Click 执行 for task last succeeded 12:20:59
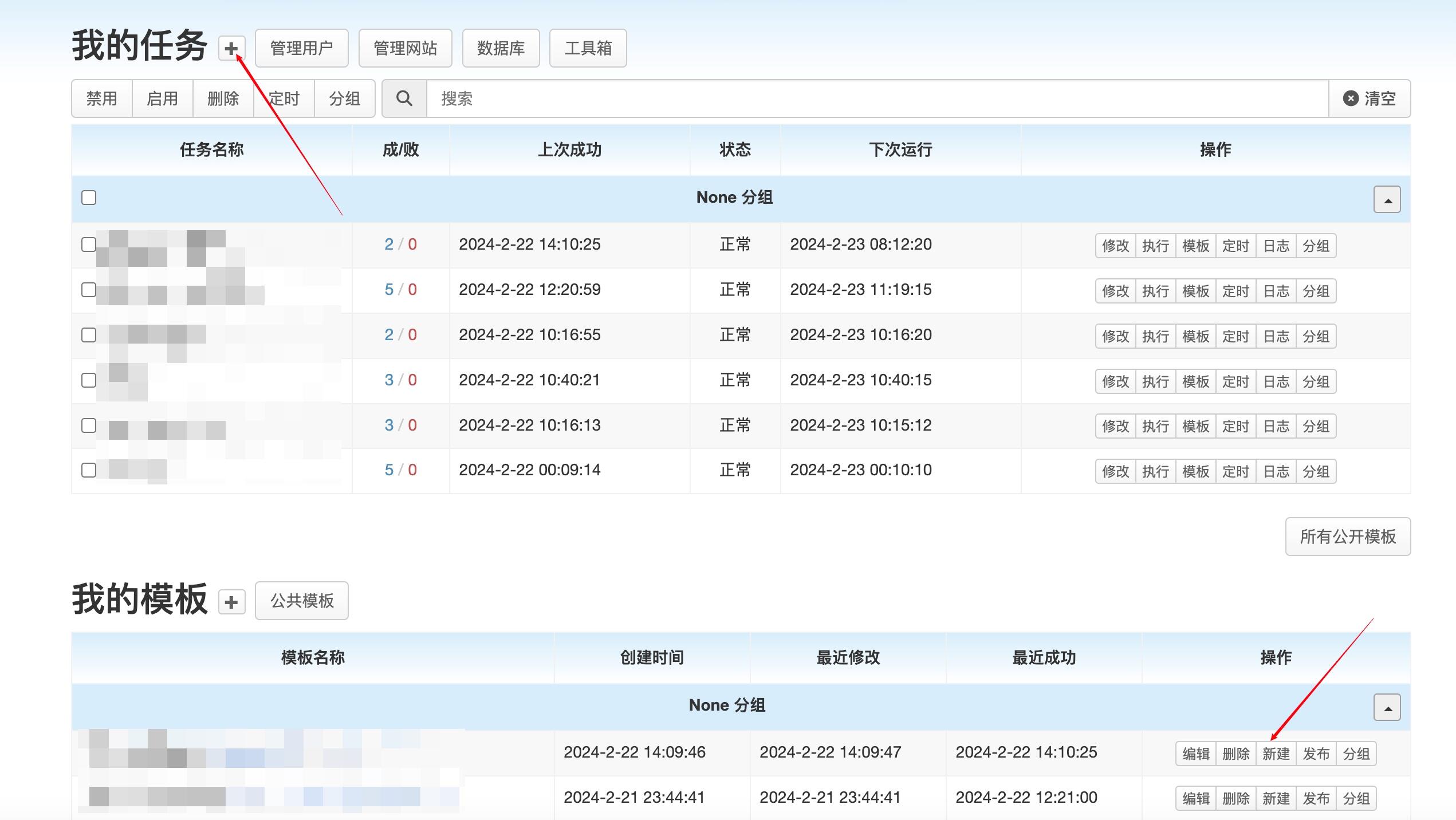Viewport: 1456px width, 820px height. click(1155, 291)
